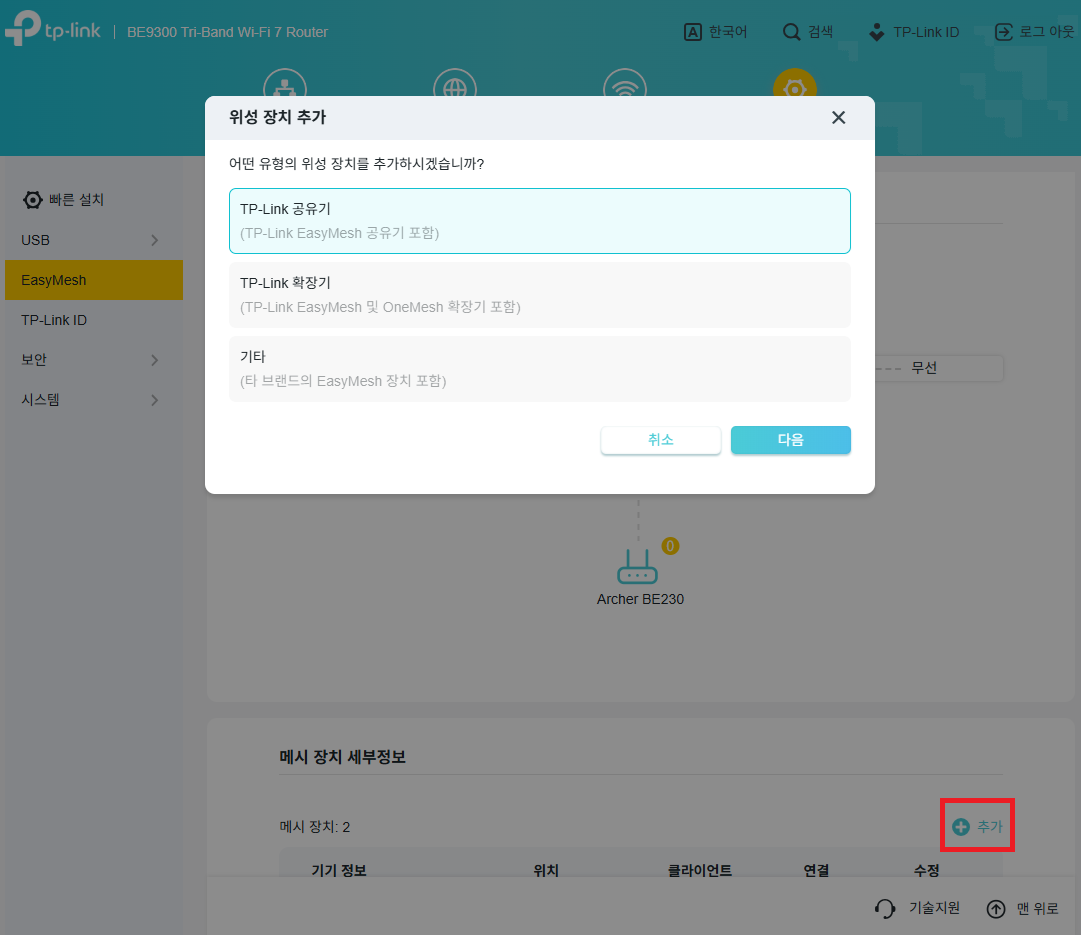The image size is (1081, 935).
Task: Click the 연결 column header
Action: coord(816,870)
